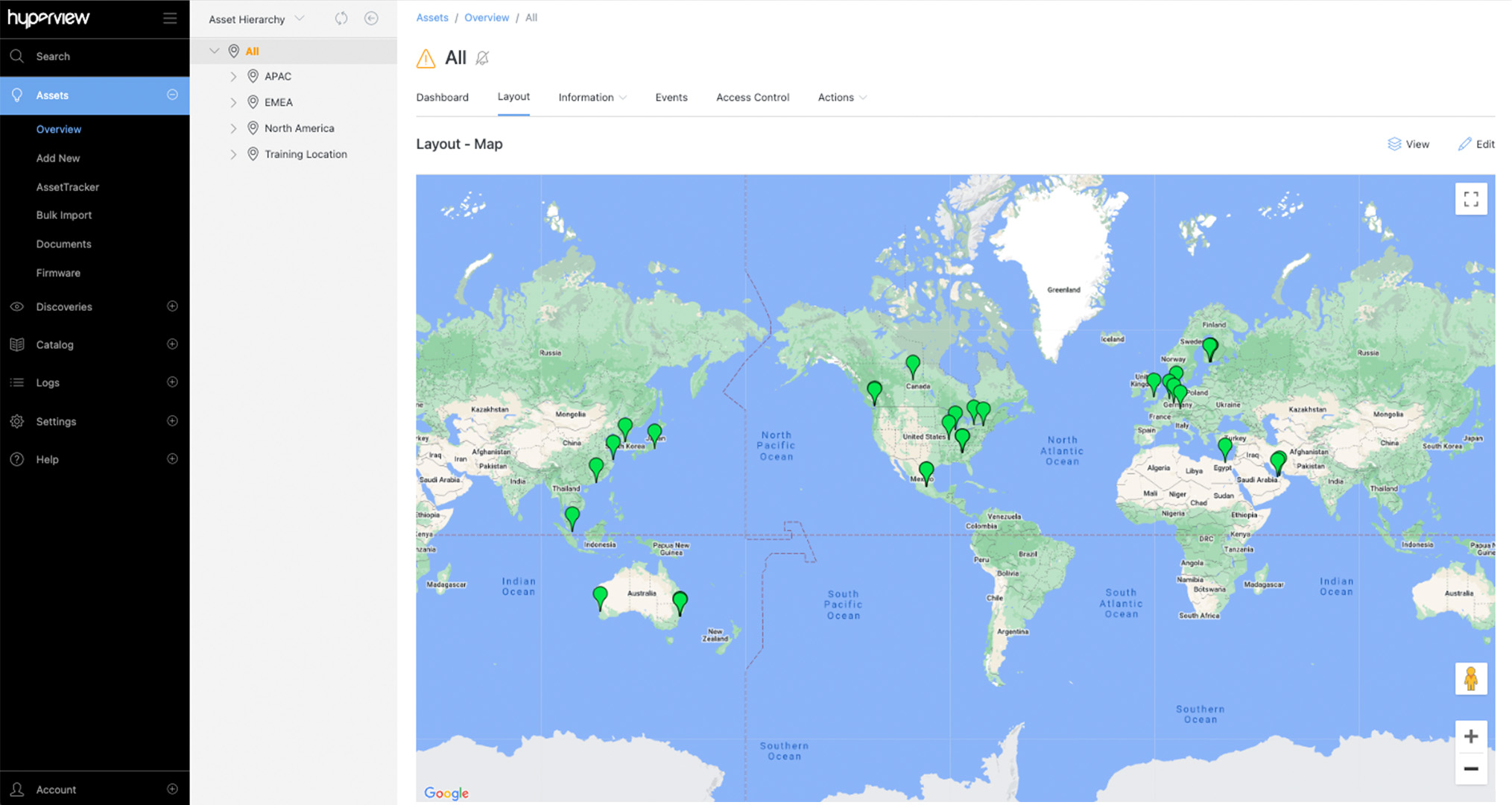The image size is (1512, 805).
Task: Click the Assets lightbulb icon
Action: [x=16, y=95]
